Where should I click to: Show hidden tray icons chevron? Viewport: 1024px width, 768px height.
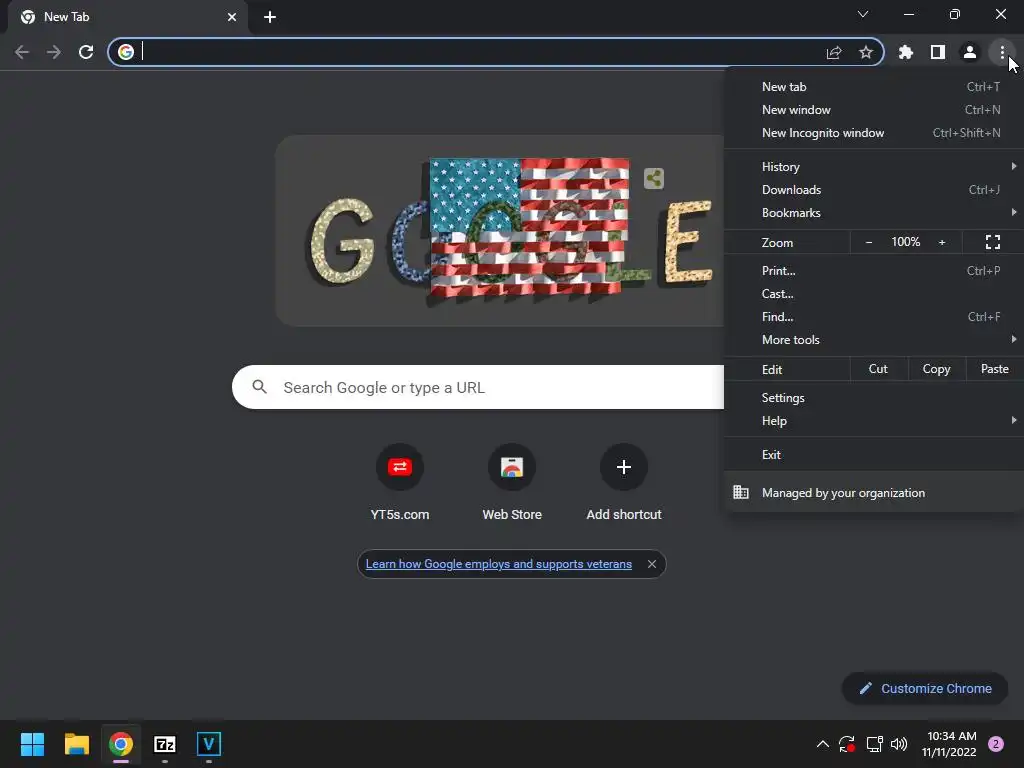point(823,744)
